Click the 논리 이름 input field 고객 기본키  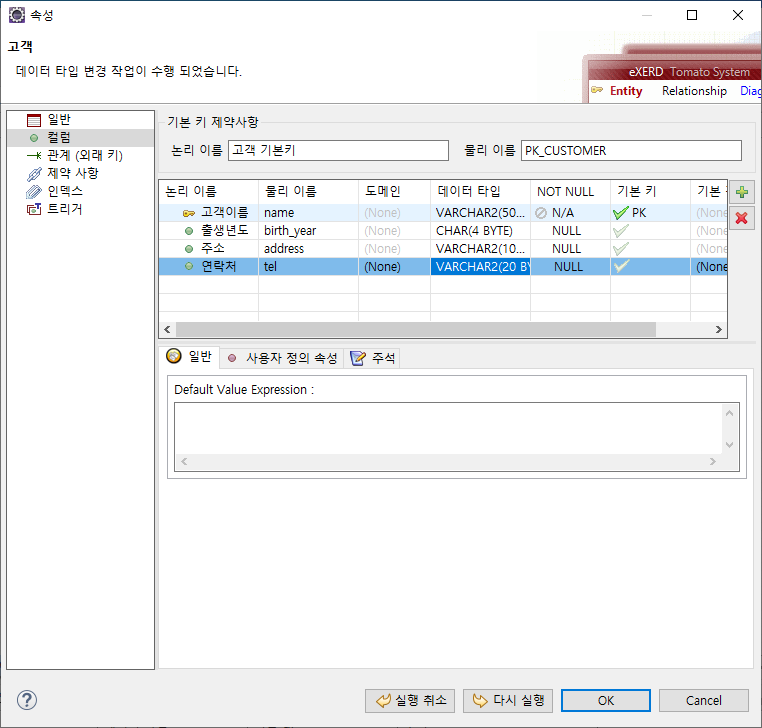click(338, 151)
